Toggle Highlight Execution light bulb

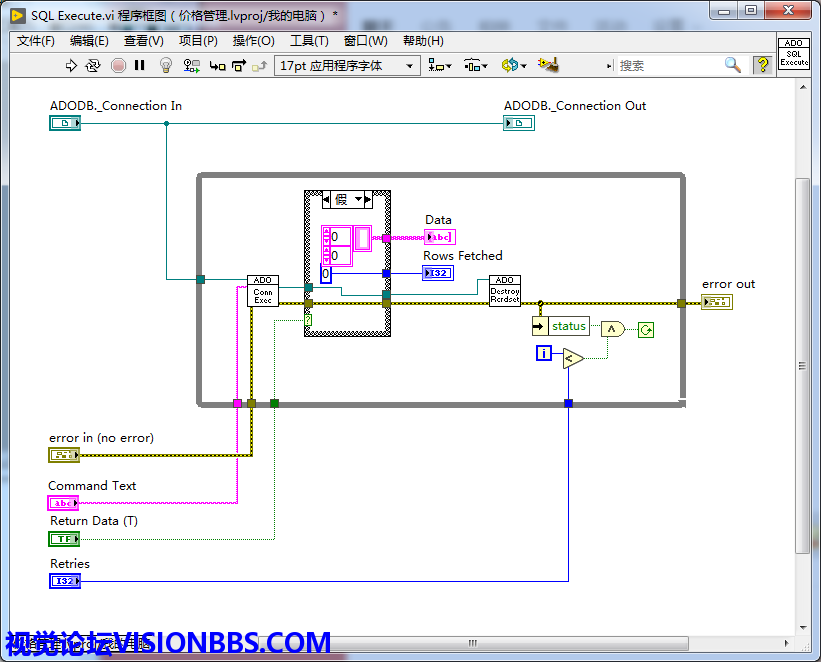166,65
